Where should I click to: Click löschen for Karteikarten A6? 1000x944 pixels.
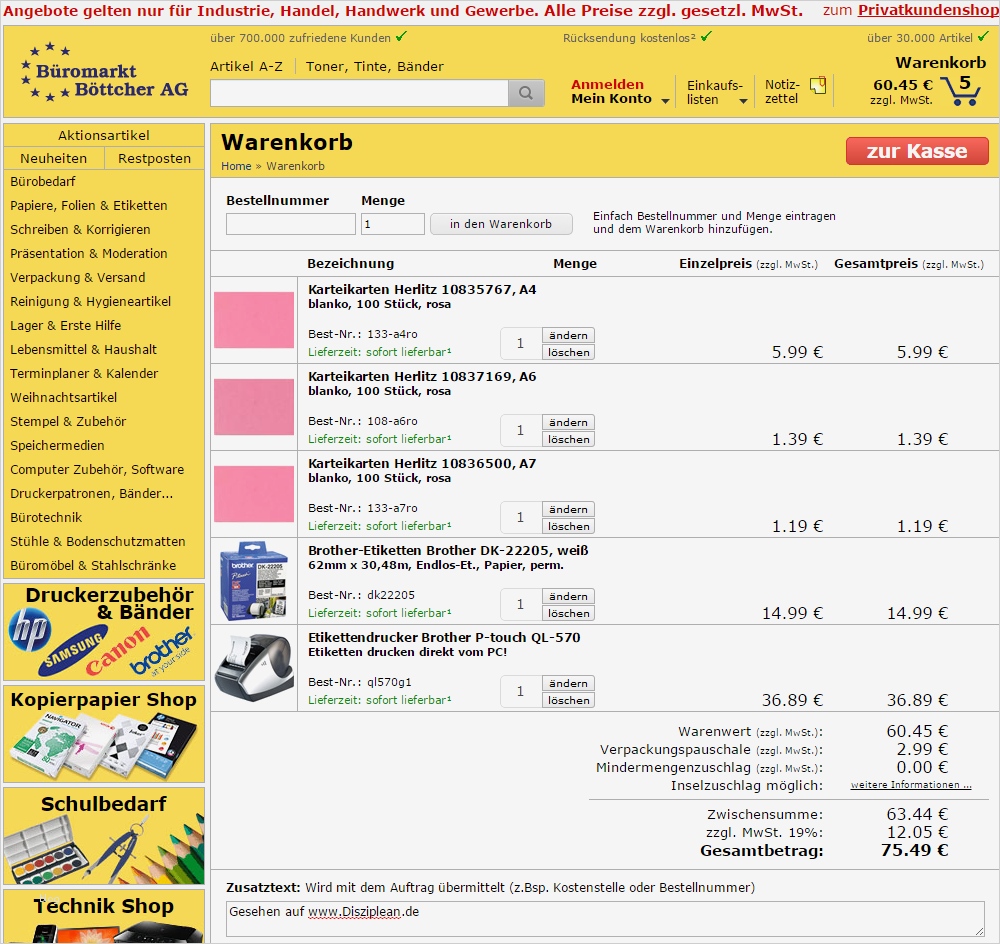568,439
